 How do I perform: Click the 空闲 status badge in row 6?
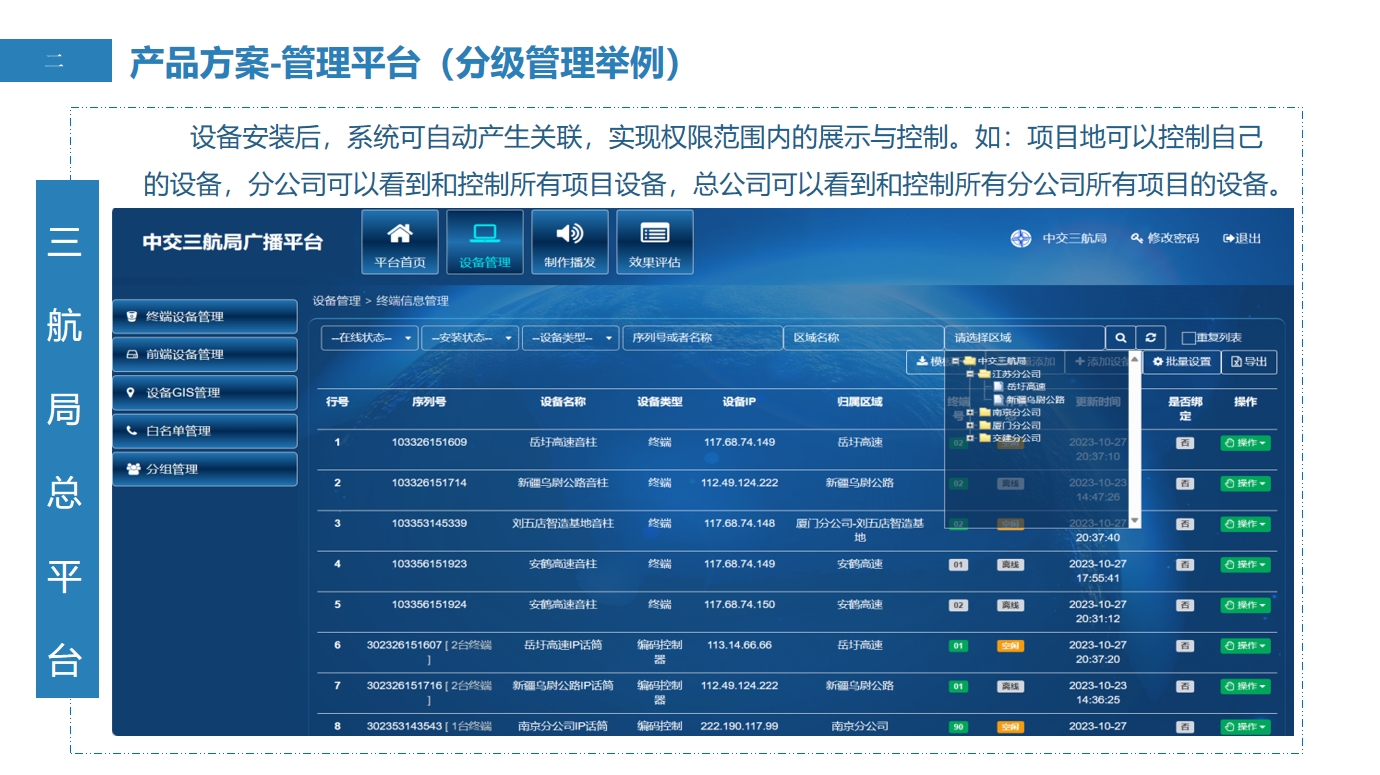(1010, 646)
